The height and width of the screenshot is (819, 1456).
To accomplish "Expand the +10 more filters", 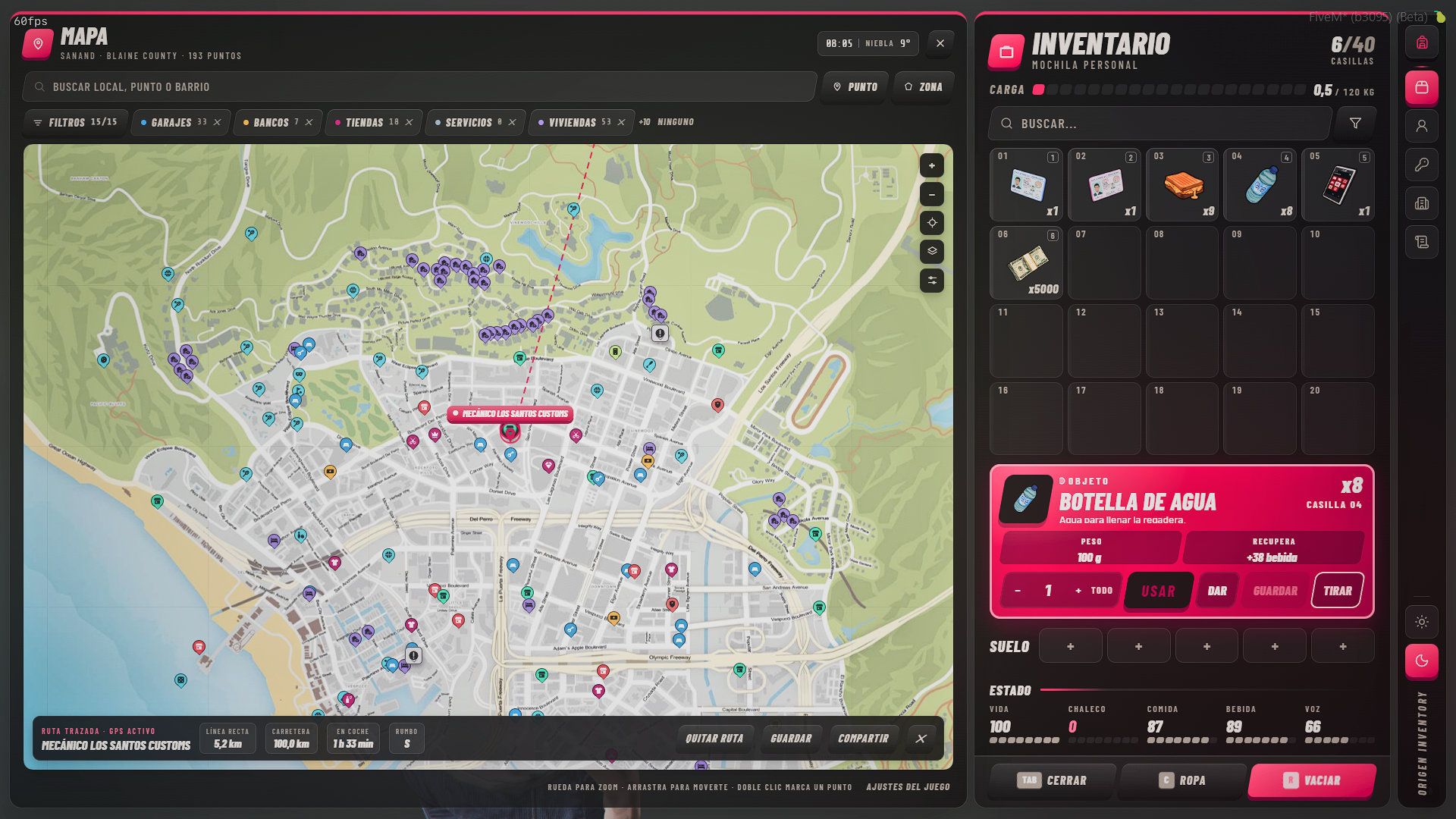I will (645, 122).
